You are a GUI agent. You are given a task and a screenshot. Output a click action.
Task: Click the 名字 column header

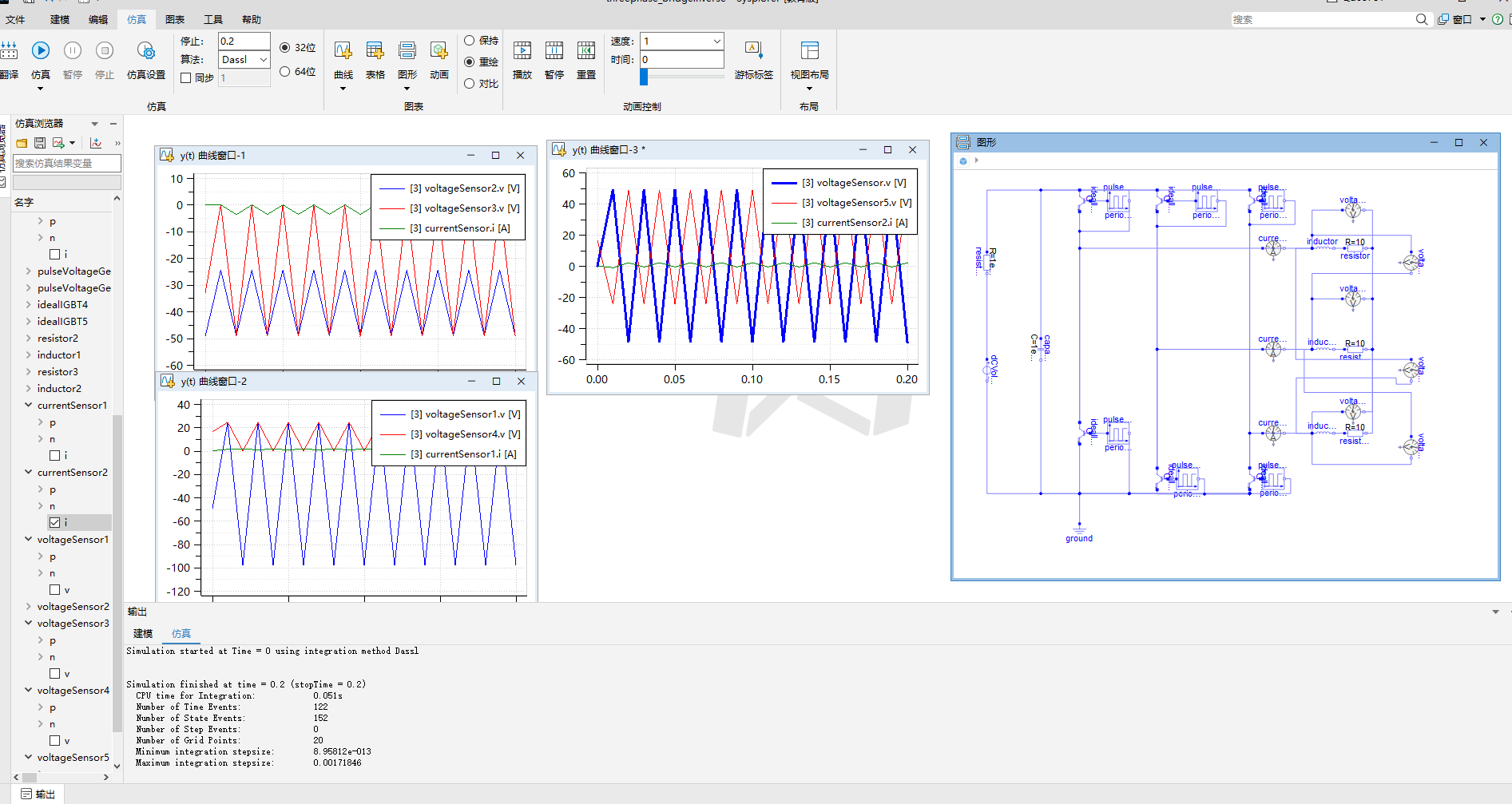[x=24, y=203]
